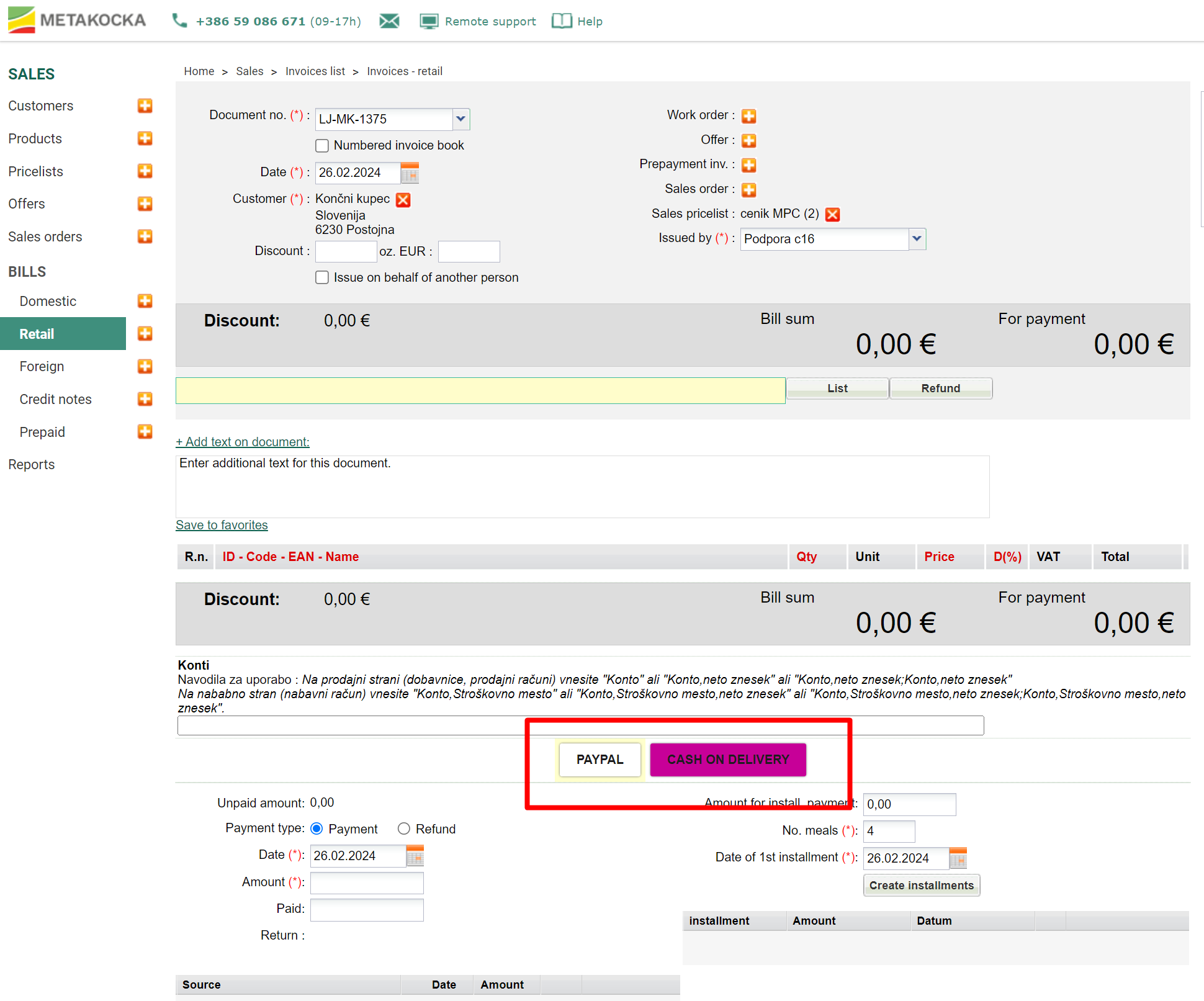The image size is (1204, 1001).
Task: Open Credit notes in the sidebar
Action: click(x=55, y=400)
